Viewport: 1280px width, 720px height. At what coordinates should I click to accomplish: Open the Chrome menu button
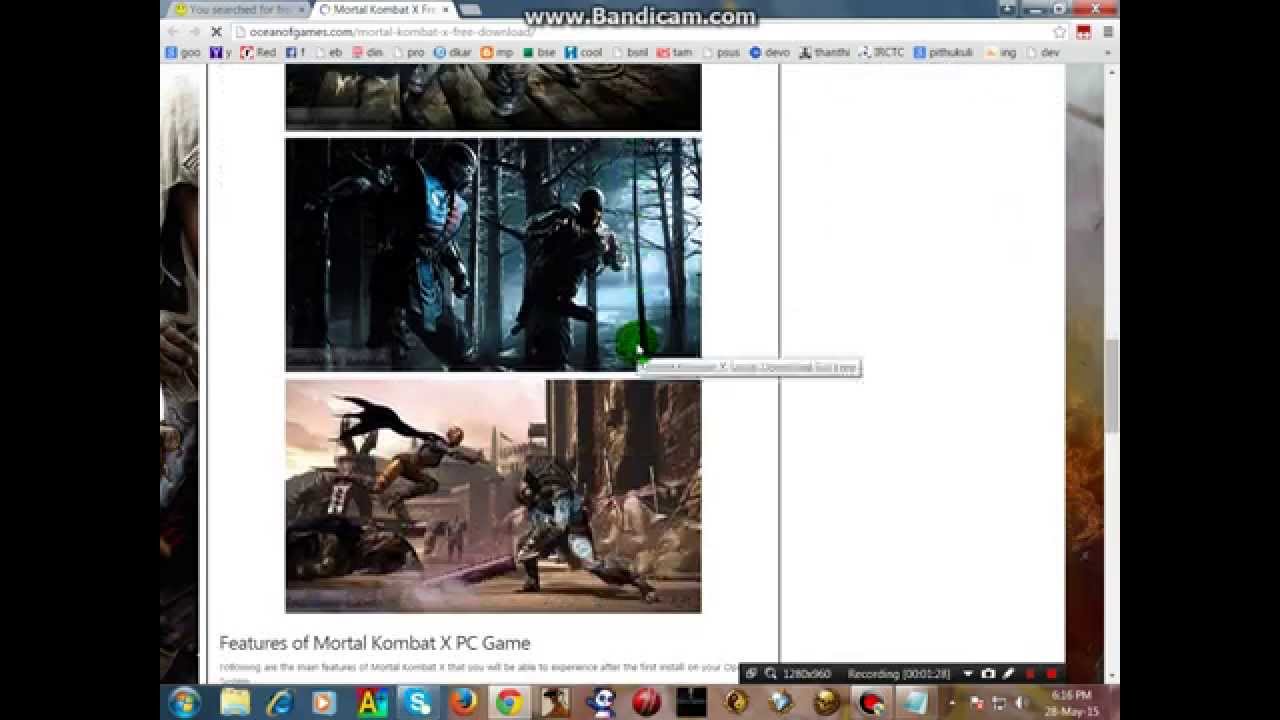pos(1107,32)
